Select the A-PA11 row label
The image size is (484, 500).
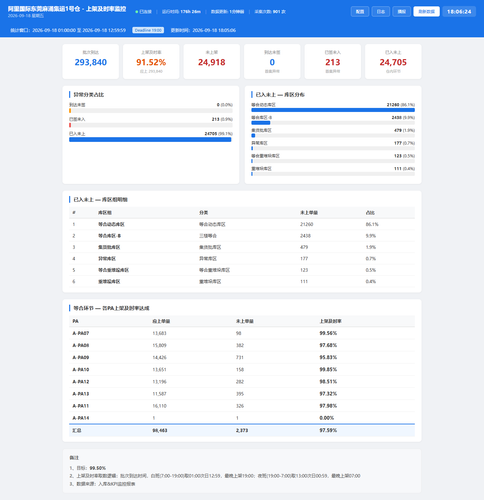(x=81, y=406)
